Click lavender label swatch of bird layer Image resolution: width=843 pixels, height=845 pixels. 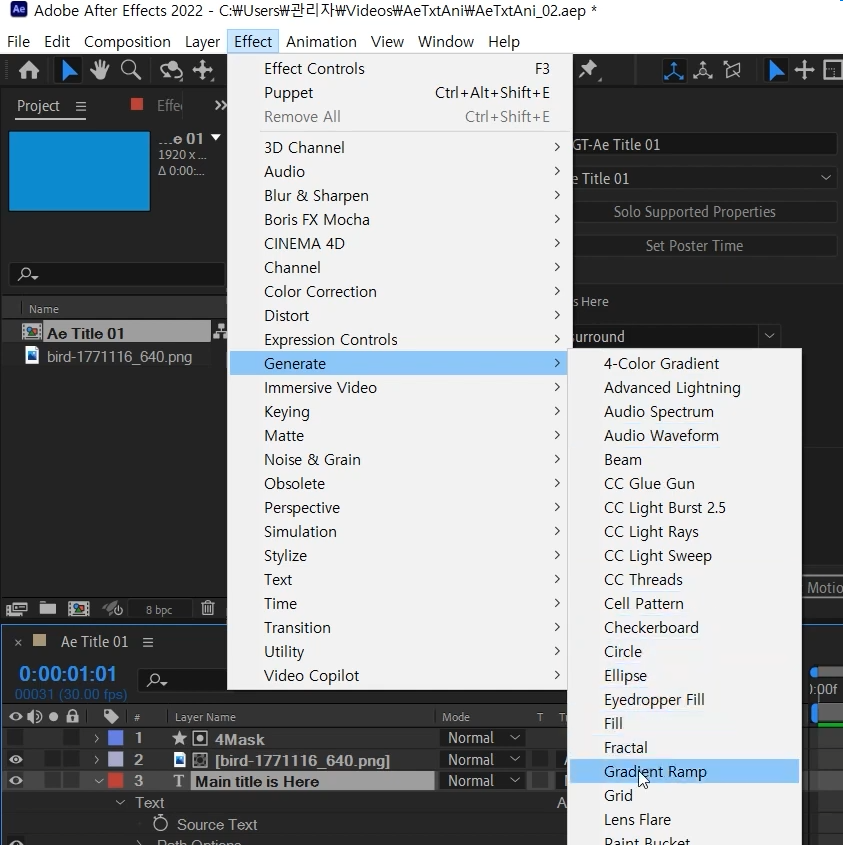point(116,759)
